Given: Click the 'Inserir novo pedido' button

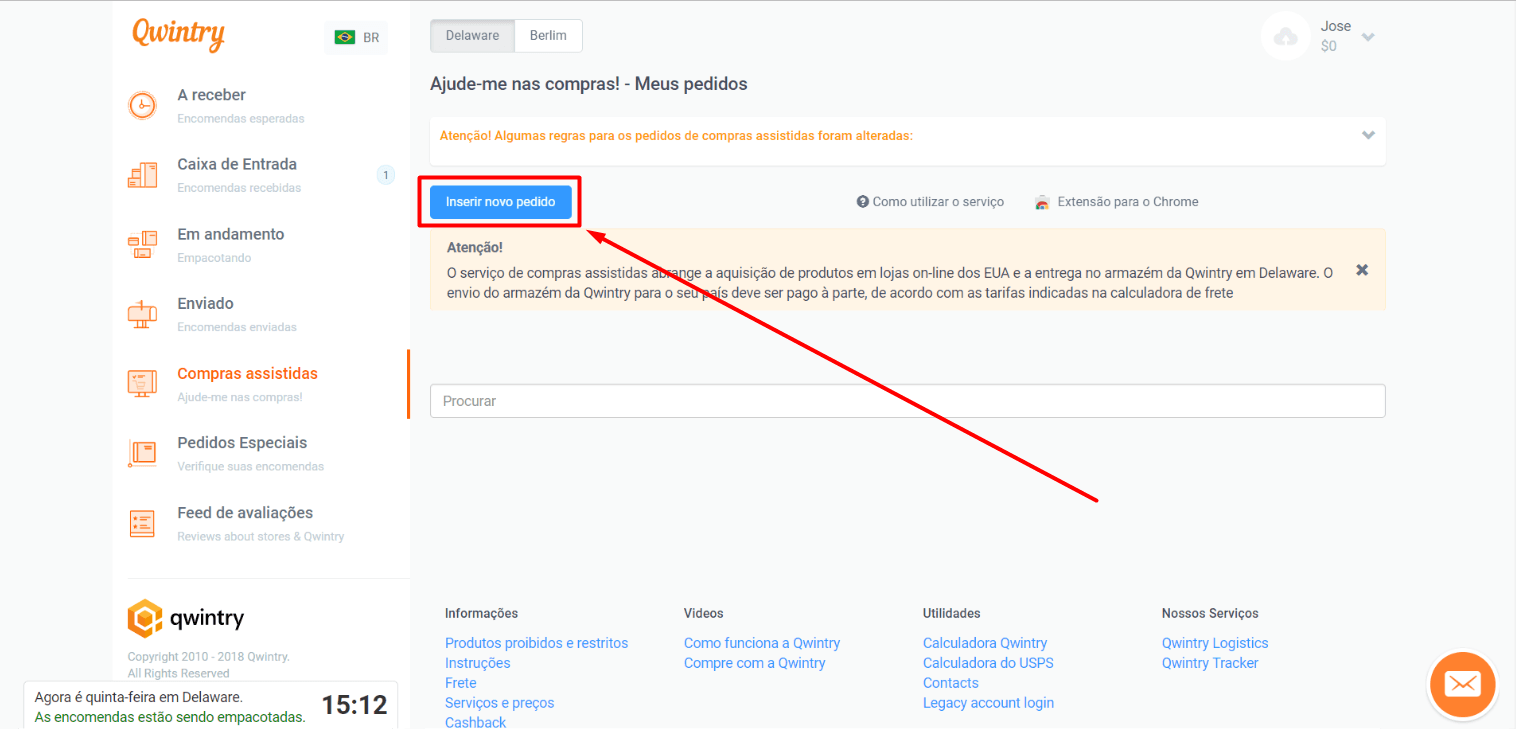Looking at the screenshot, I should click(x=500, y=201).
